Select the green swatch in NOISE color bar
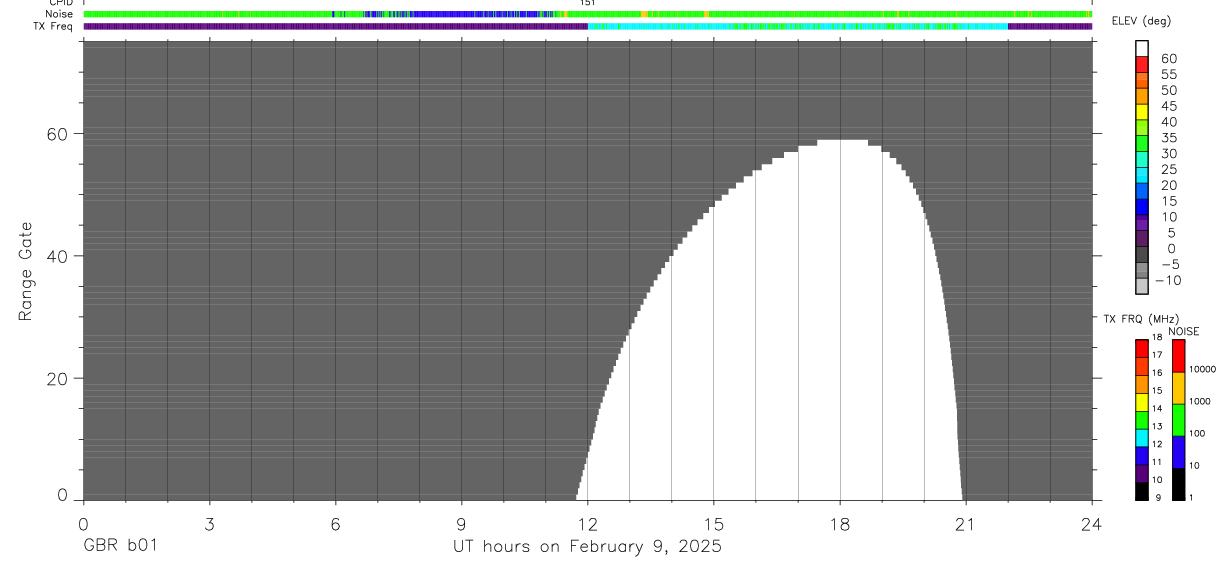This screenshot has width=1228, height=567. (x=1178, y=420)
